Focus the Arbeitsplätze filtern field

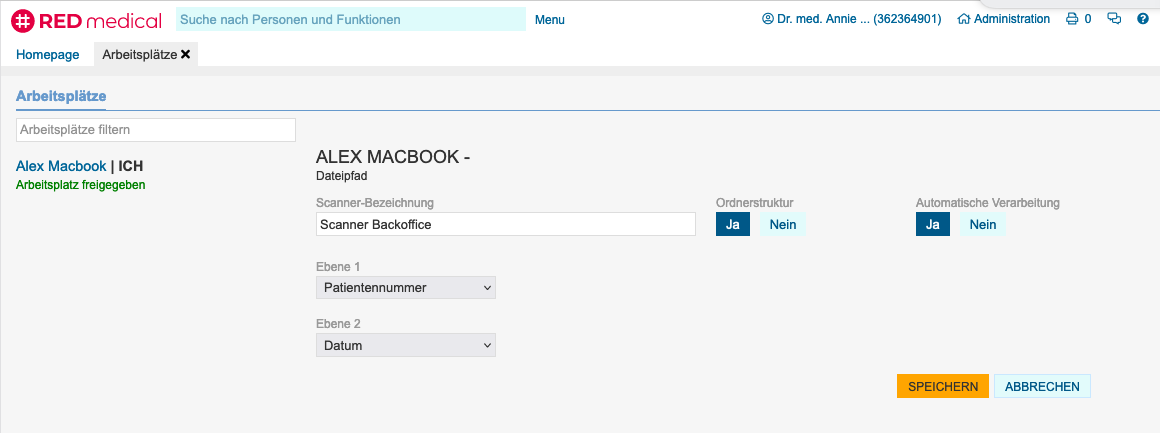pyautogui.click(x=155, y=130)
